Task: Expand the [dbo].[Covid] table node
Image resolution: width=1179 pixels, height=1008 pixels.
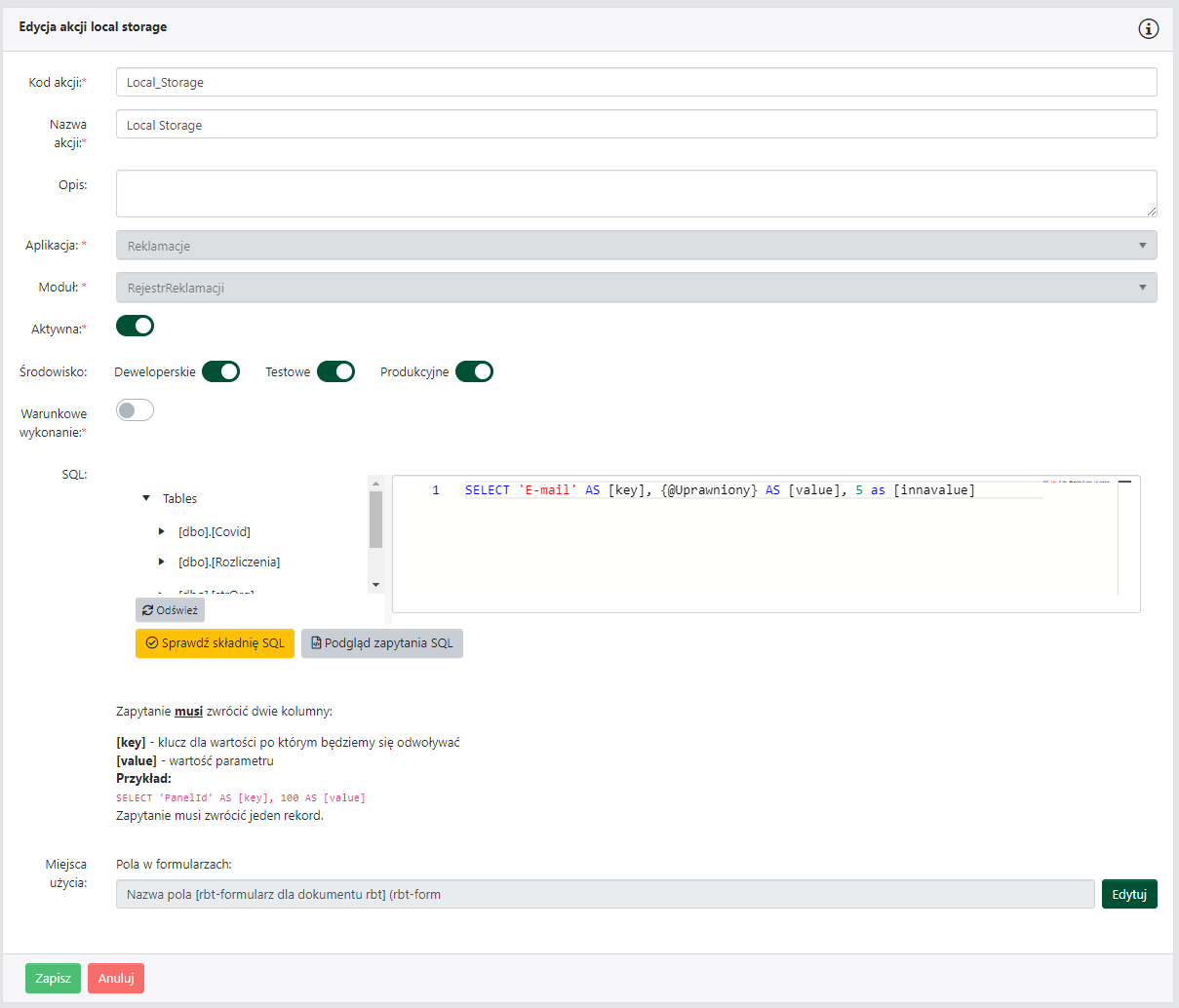Action: 162,531
